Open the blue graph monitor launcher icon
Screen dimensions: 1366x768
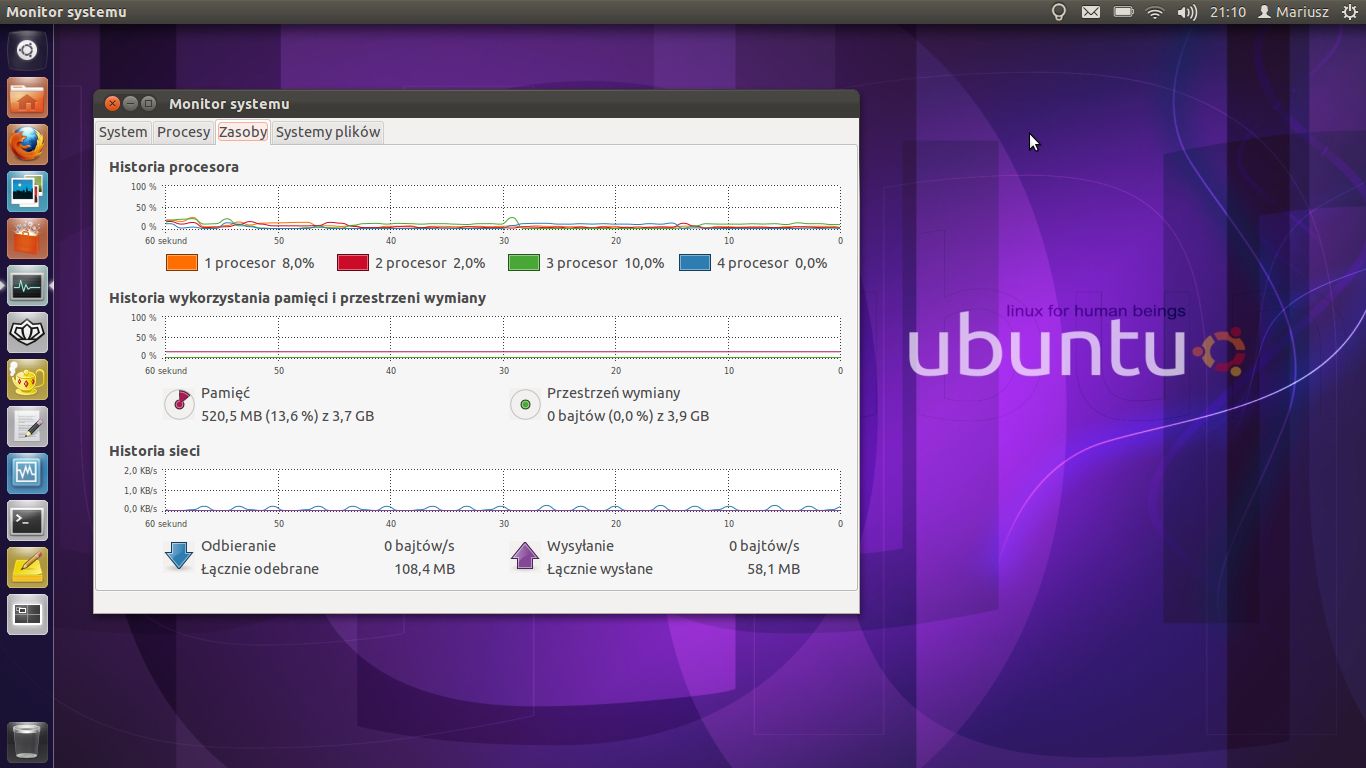pos(27,473)
